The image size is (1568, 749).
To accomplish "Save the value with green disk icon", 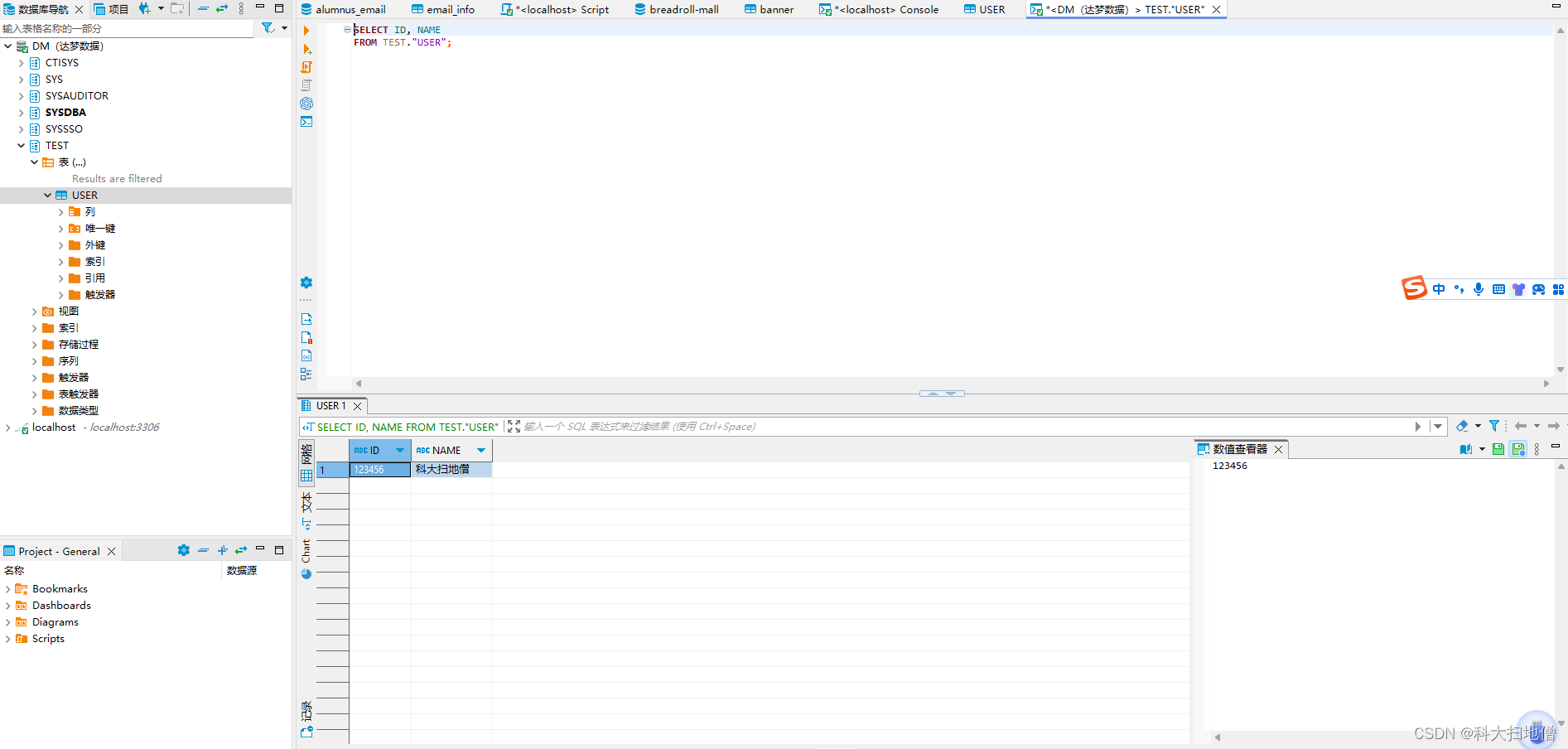I will tap(1498, 449).
